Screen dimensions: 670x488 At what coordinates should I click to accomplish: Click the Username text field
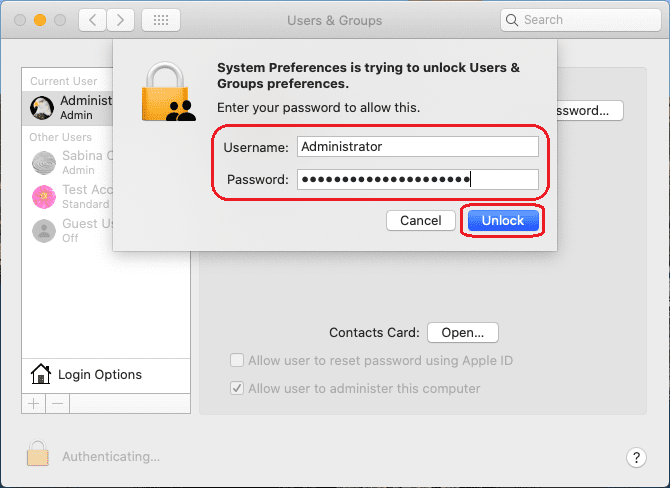pyautogui.click(x=417, y=146)
